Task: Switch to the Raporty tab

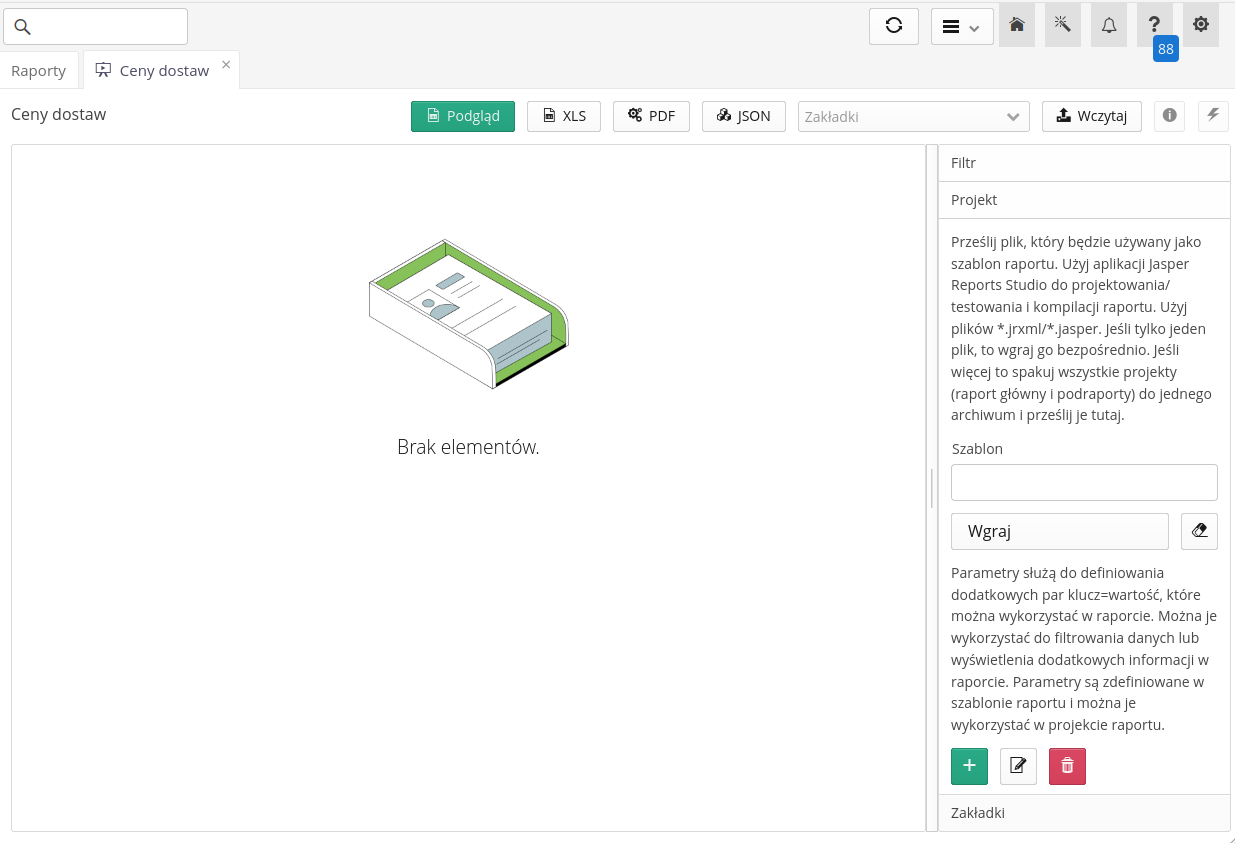Action: click(39, 71)
